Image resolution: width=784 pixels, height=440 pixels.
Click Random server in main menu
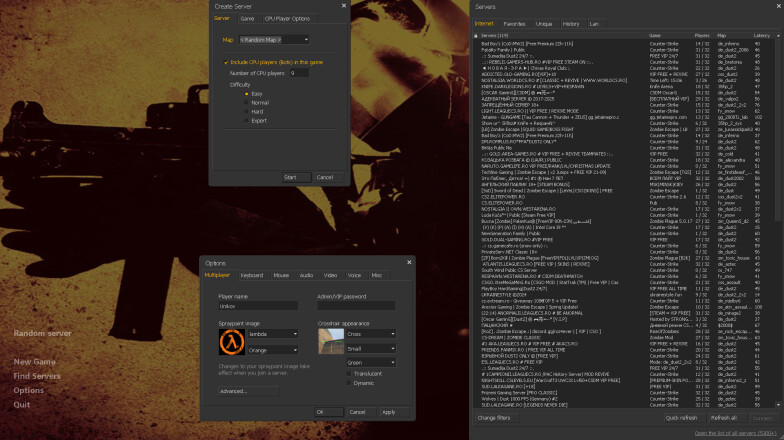pos(42,333)
